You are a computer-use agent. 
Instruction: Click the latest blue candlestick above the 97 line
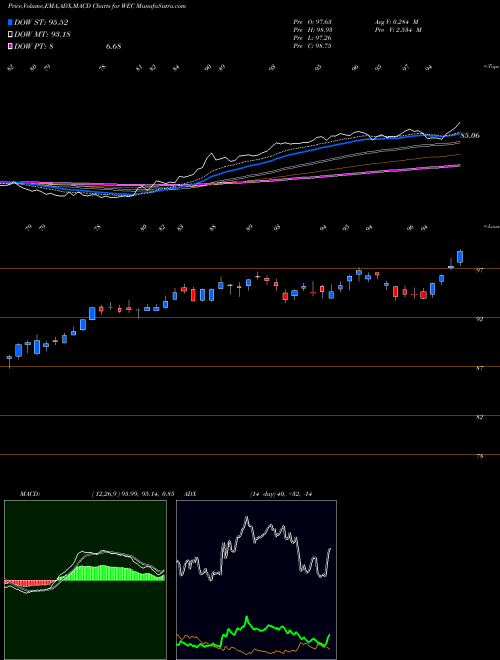click(460, 257)
